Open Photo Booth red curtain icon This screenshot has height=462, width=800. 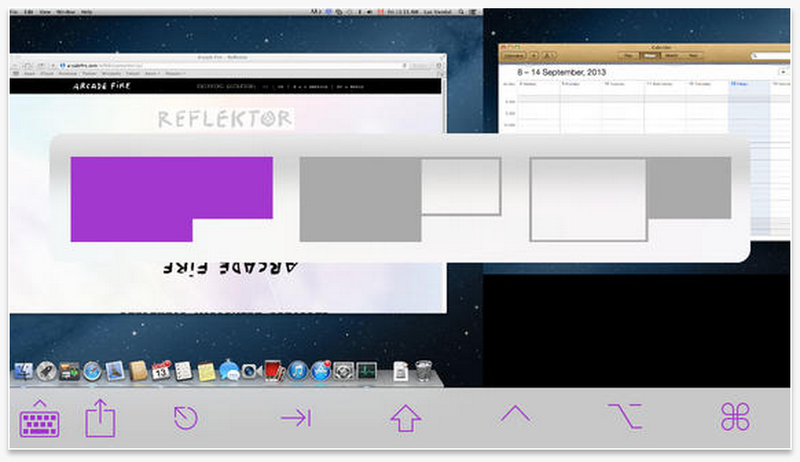click(274, 371)
